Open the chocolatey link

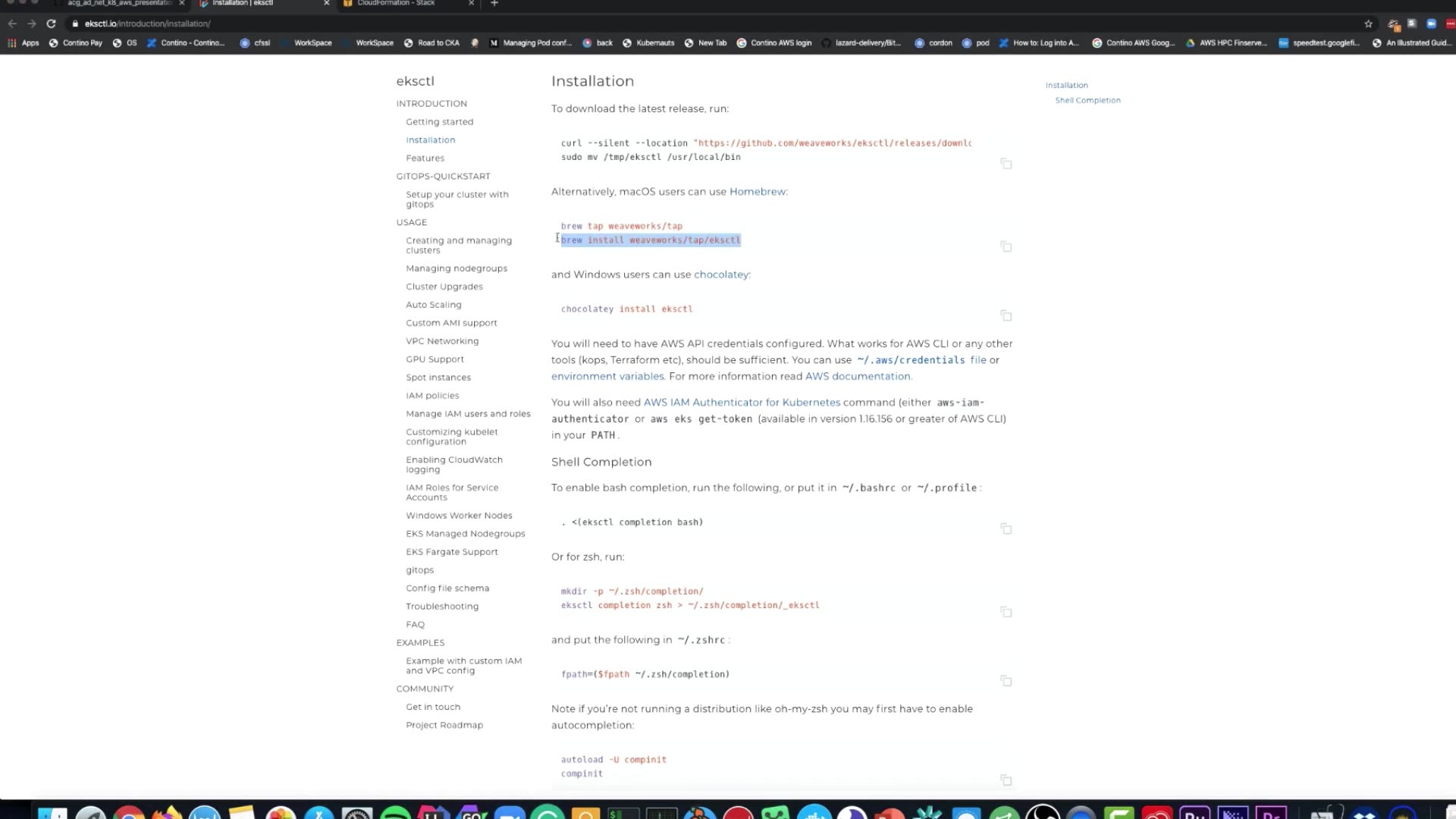720,275
